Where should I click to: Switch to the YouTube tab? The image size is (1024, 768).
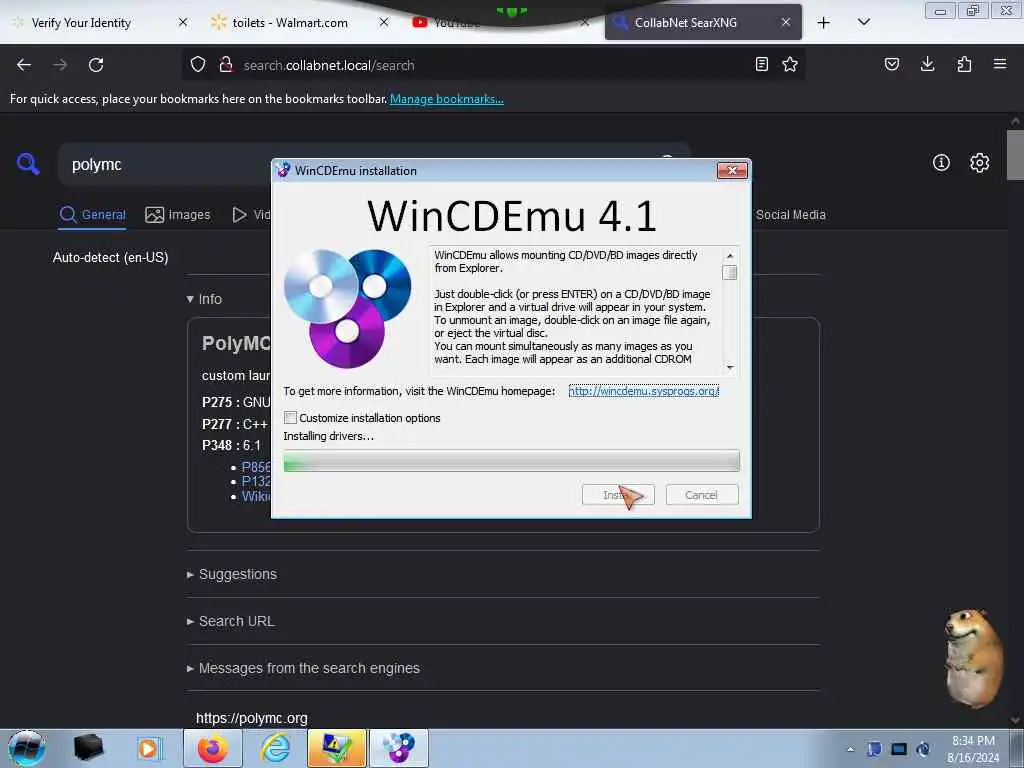tap(456, 23)
